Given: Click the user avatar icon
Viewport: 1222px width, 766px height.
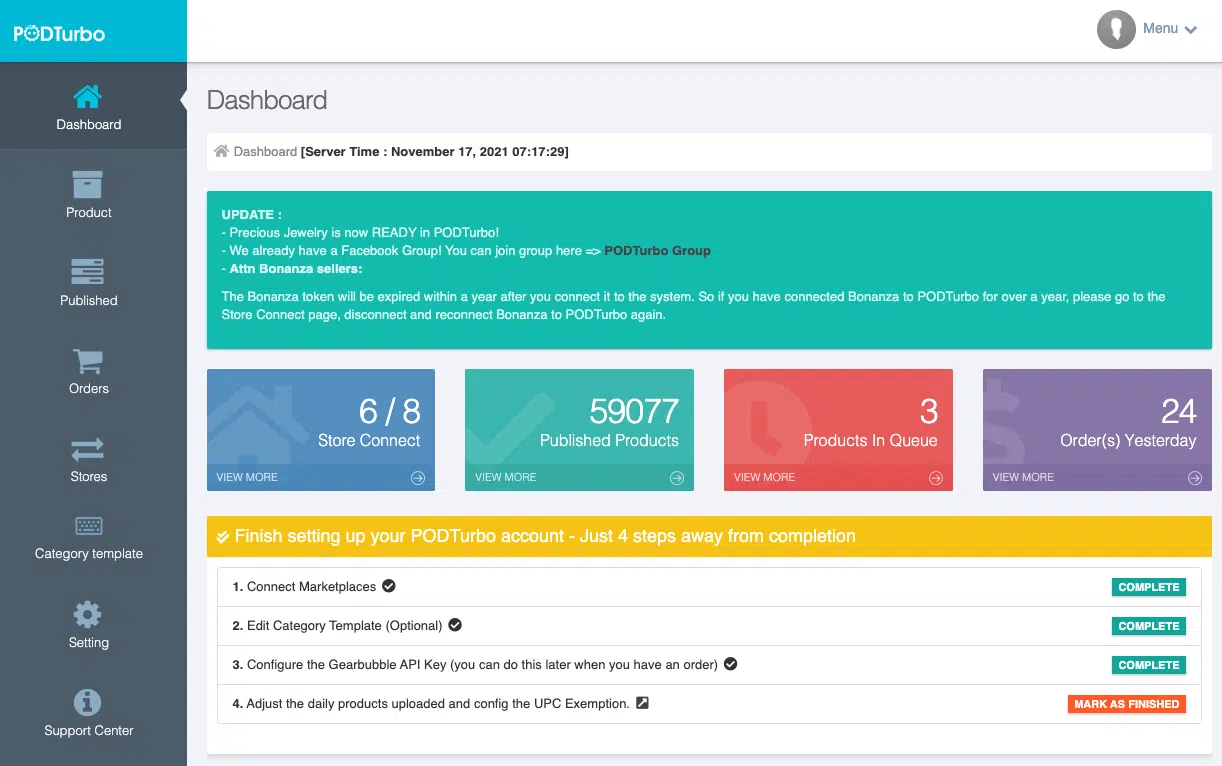Looking at the screenshot, I should [x=1116, y=30].
